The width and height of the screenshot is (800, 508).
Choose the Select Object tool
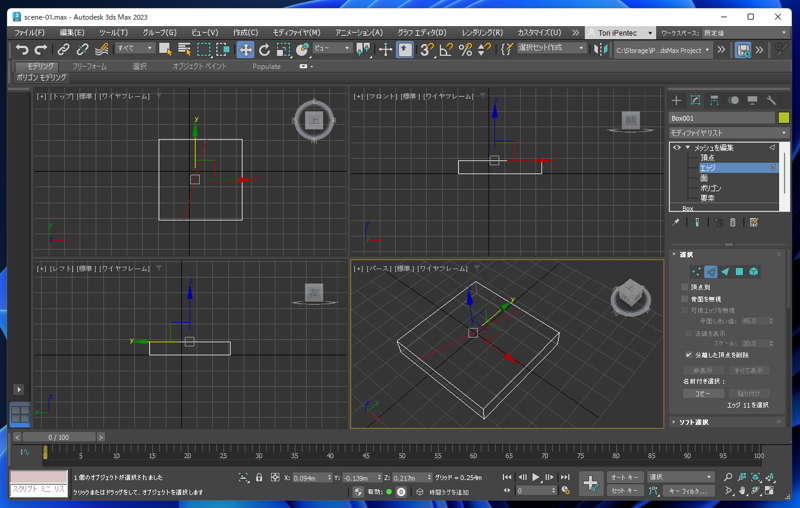165,49
